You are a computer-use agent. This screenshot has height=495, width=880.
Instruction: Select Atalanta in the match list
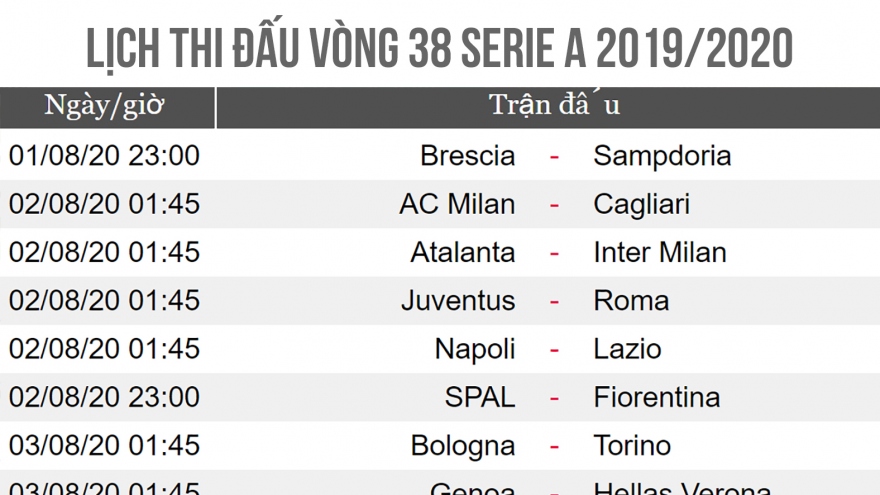point(463,252)
